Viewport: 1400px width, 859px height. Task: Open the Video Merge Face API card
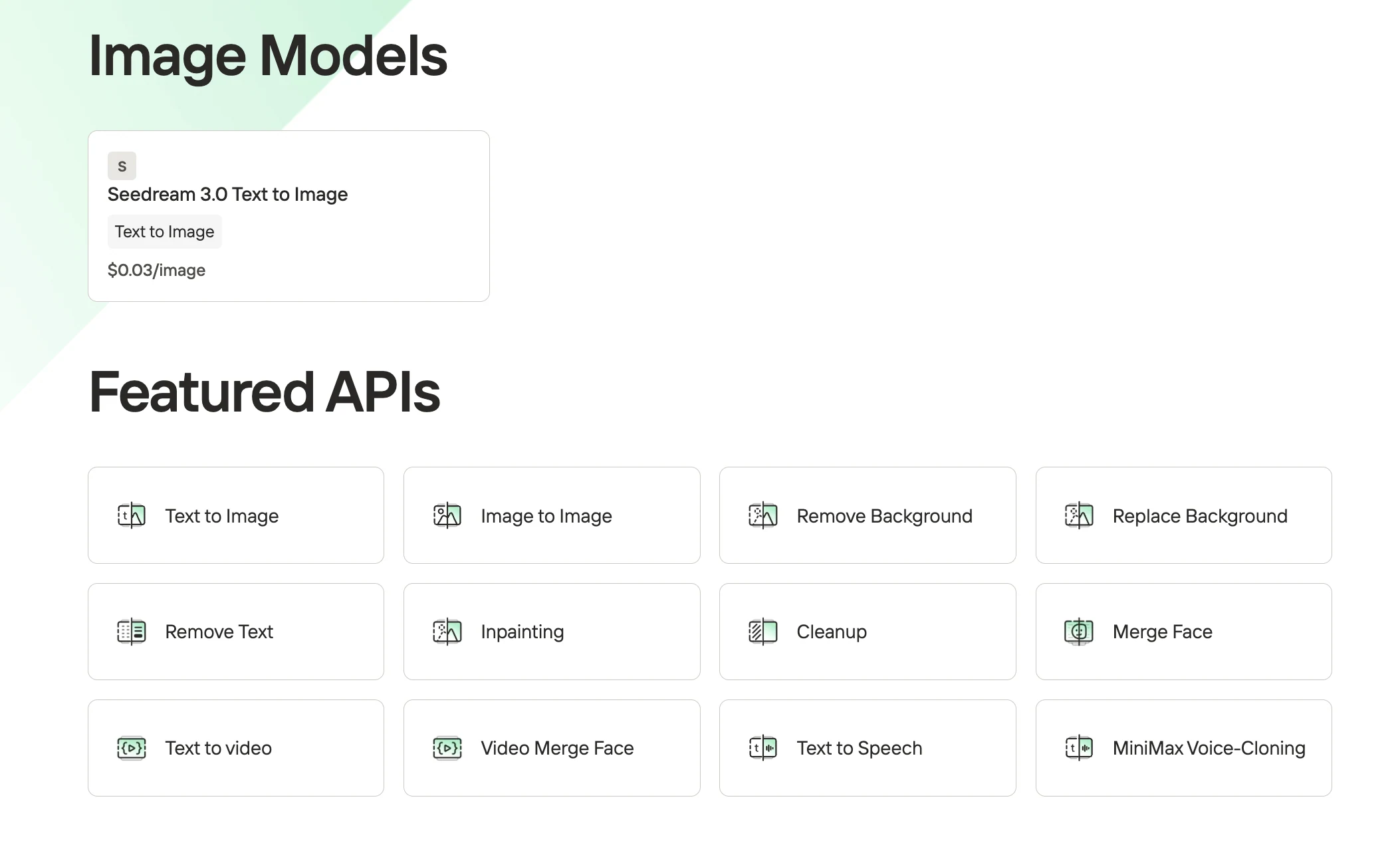552,748
